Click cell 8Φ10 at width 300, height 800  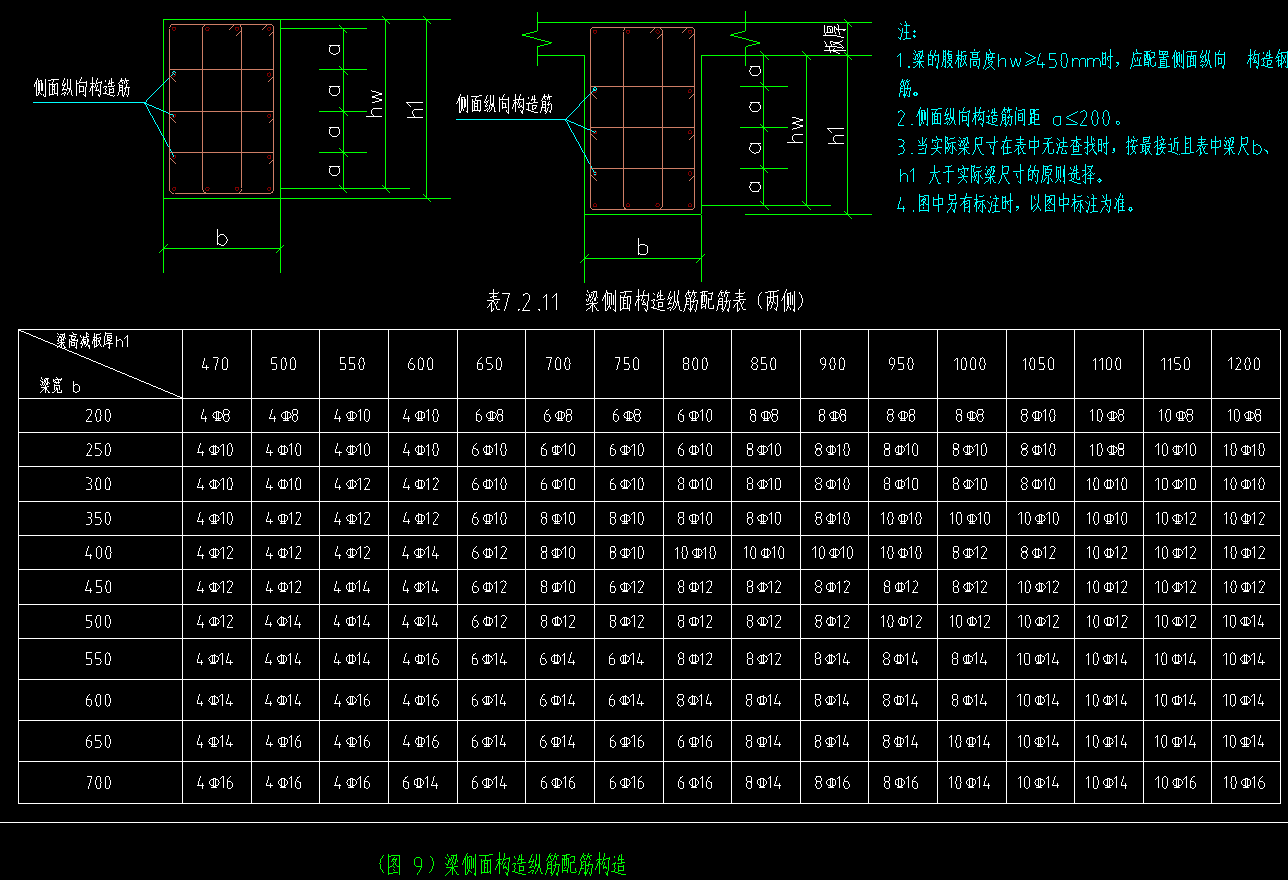pos(695,484)
